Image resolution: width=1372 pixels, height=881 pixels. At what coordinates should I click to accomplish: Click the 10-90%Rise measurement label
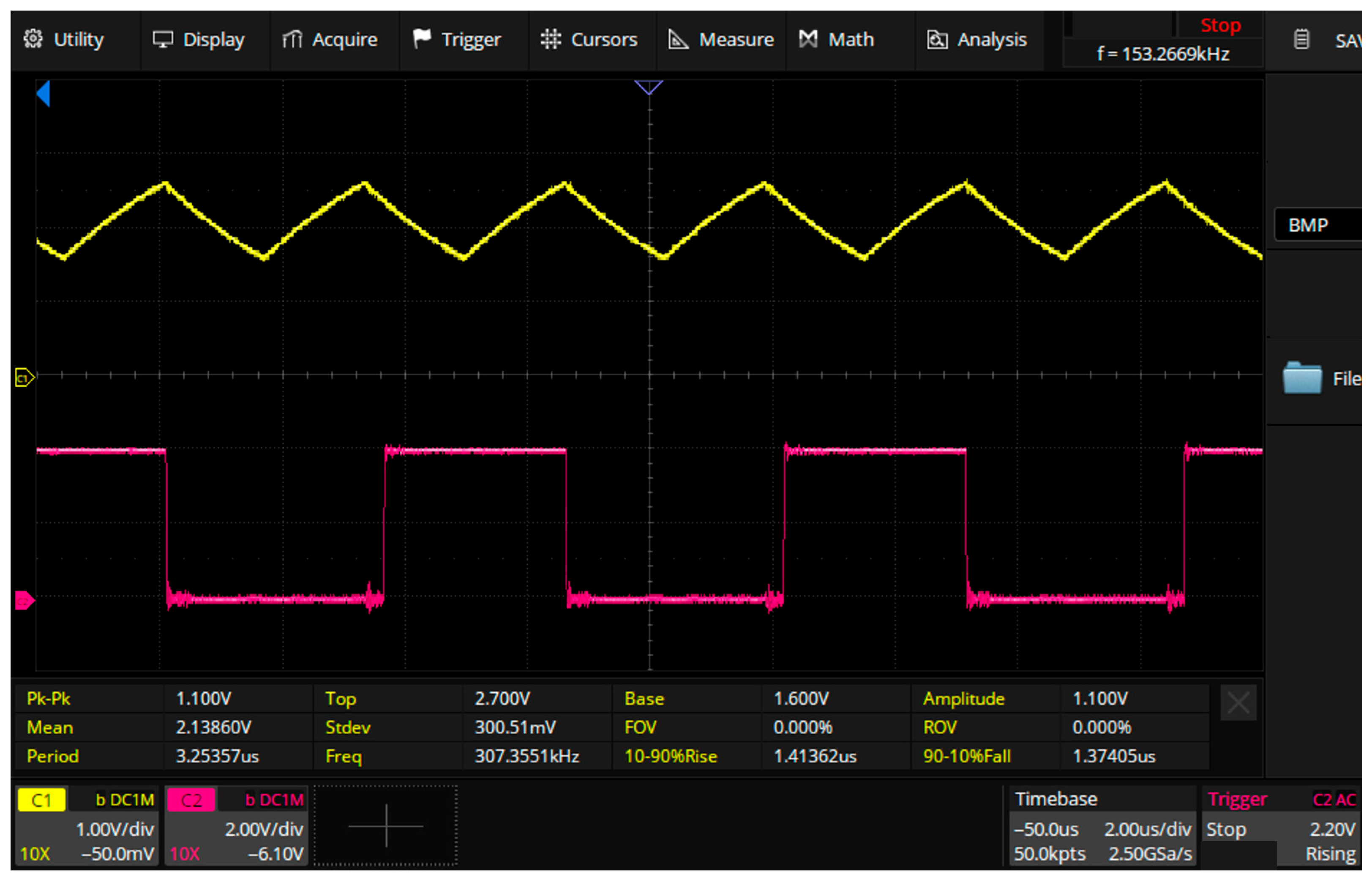pos(670,756)
